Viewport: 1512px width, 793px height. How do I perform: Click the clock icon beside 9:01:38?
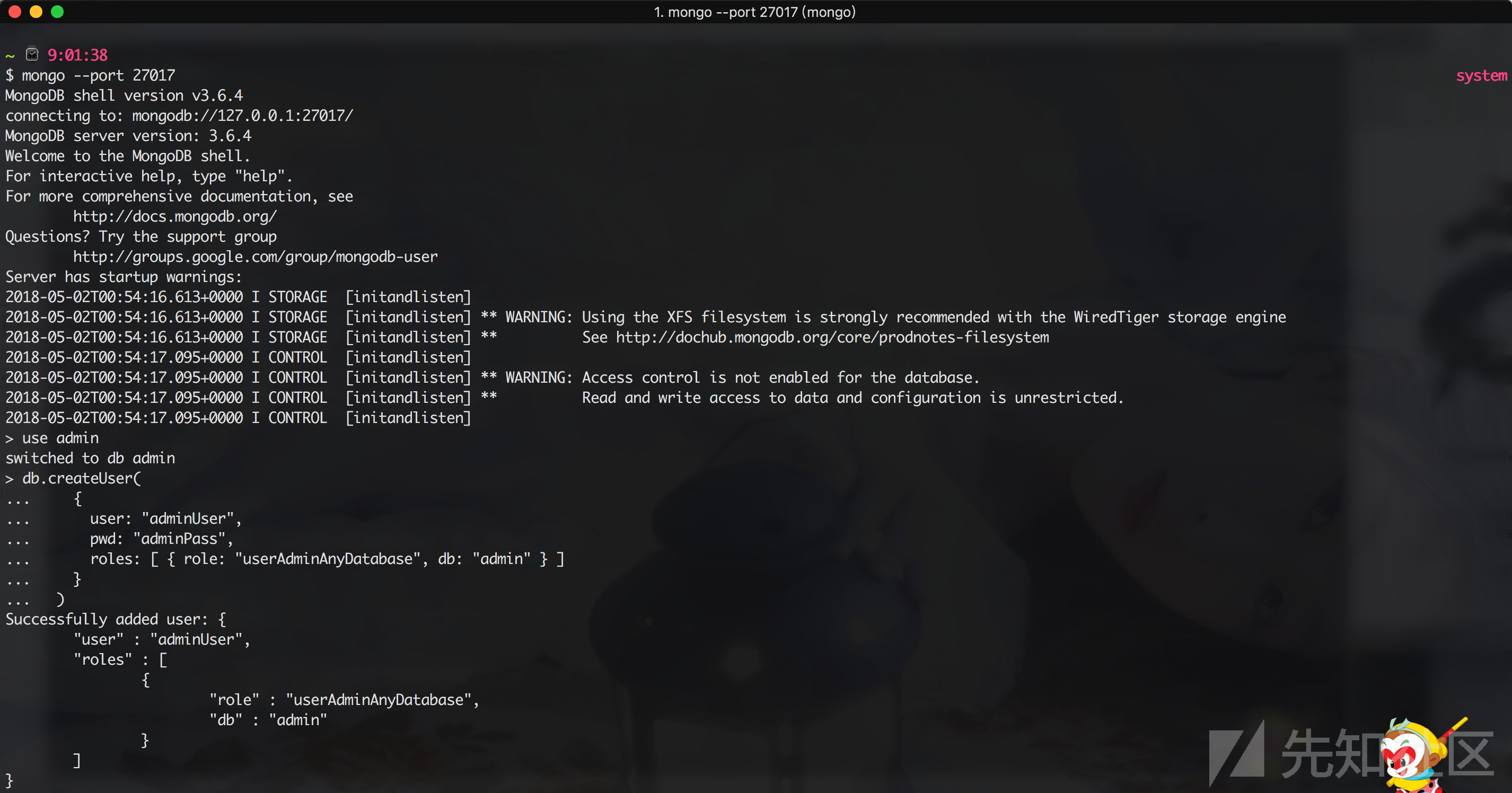(32, 55)
